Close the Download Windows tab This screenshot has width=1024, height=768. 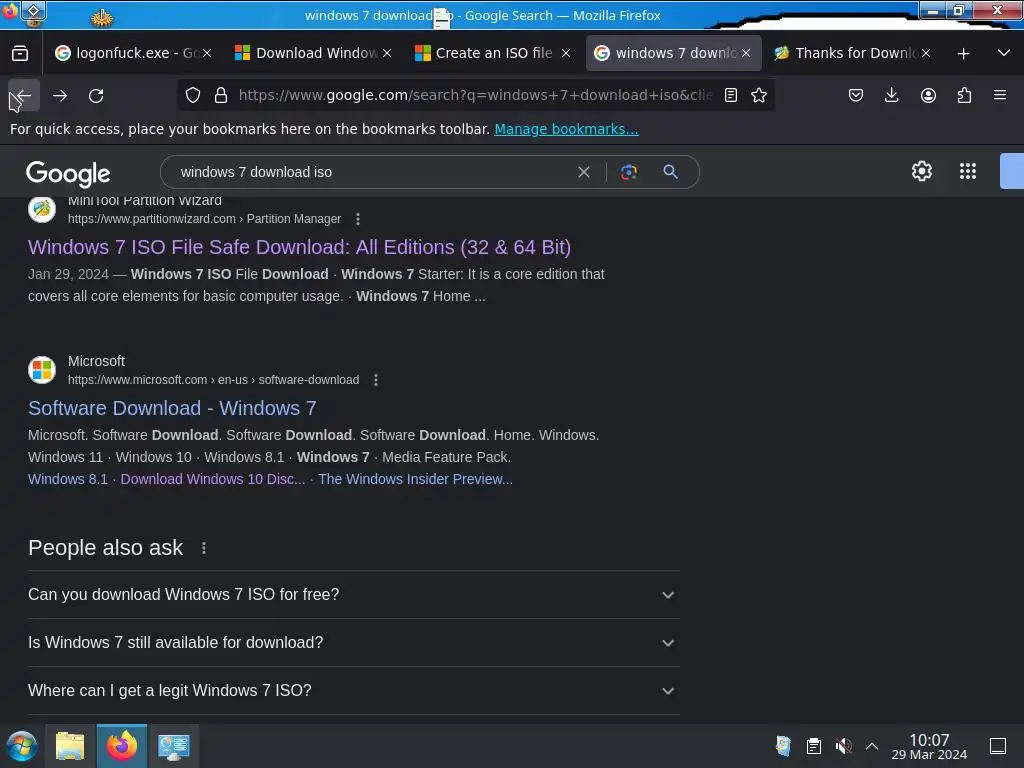(x=387, y=54)
